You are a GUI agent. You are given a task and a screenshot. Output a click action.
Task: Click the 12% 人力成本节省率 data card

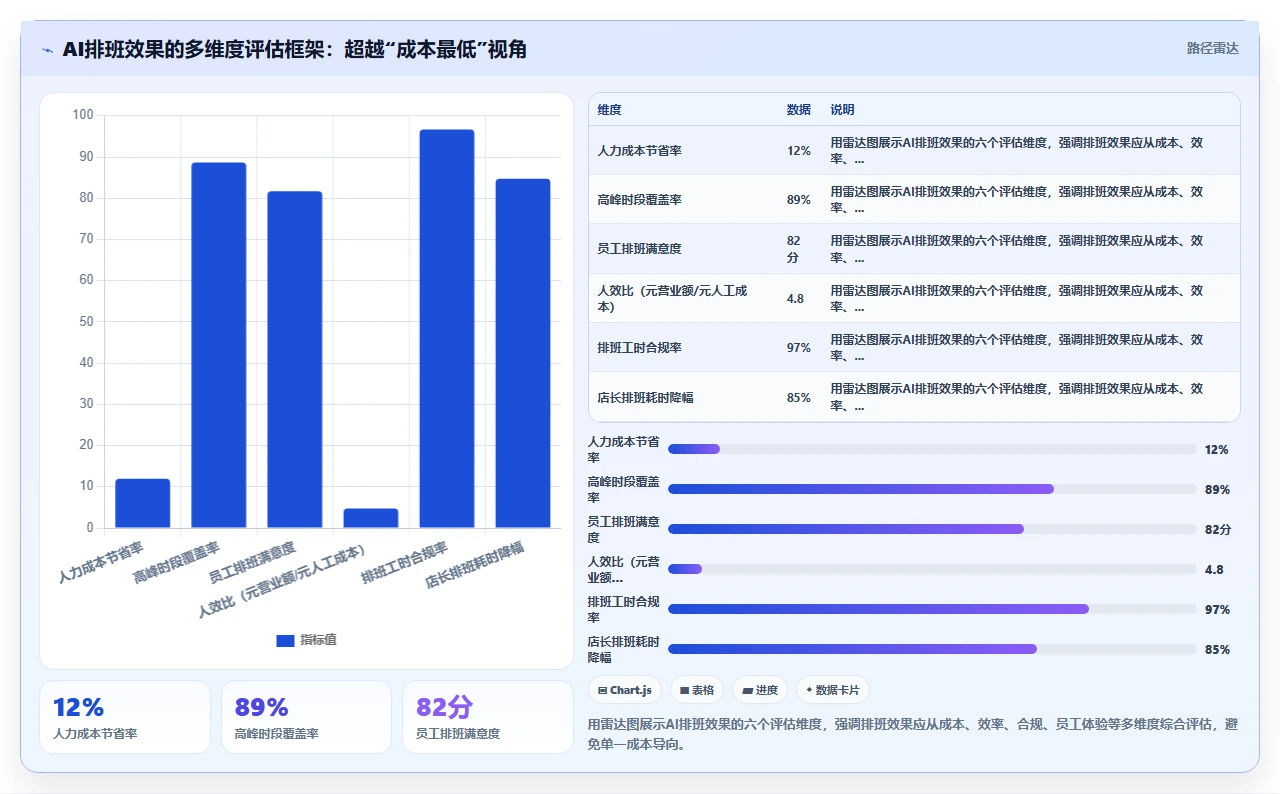point(125,717)
